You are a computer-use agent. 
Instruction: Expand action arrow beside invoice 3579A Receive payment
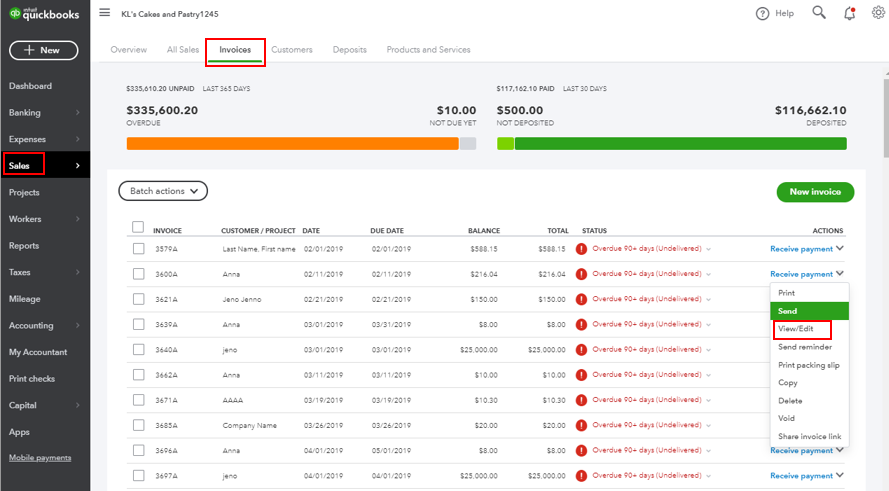(840, 248)
